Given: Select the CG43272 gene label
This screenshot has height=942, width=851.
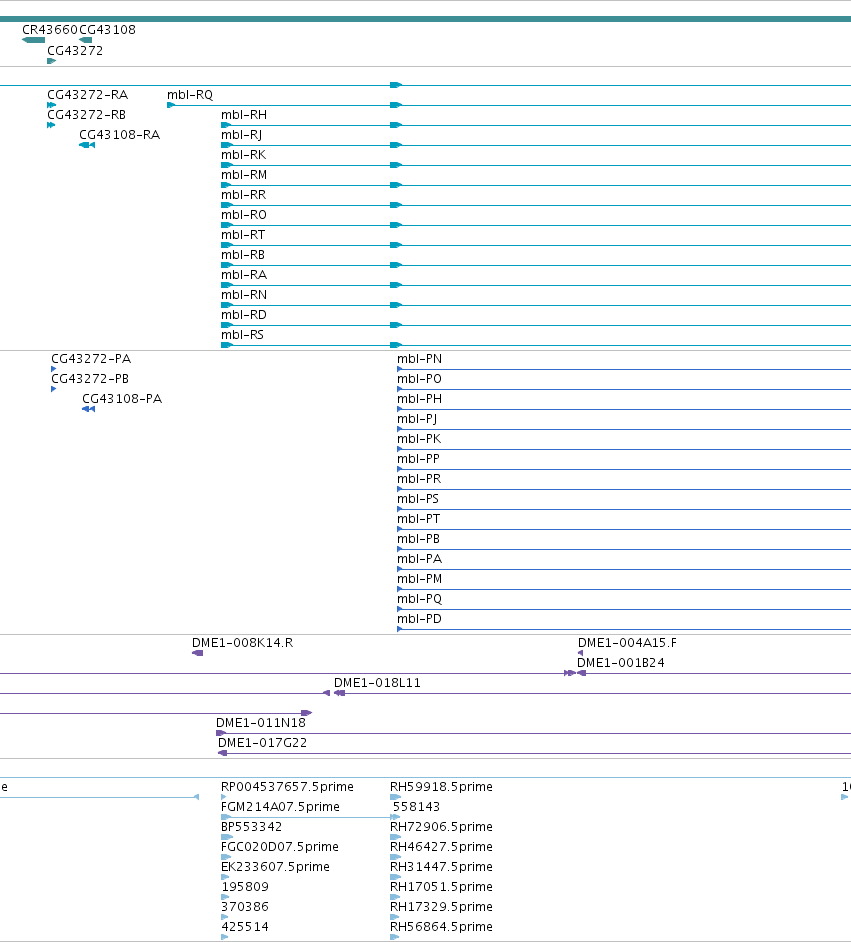Looking at the screenshot, I should tap(75, 50).
